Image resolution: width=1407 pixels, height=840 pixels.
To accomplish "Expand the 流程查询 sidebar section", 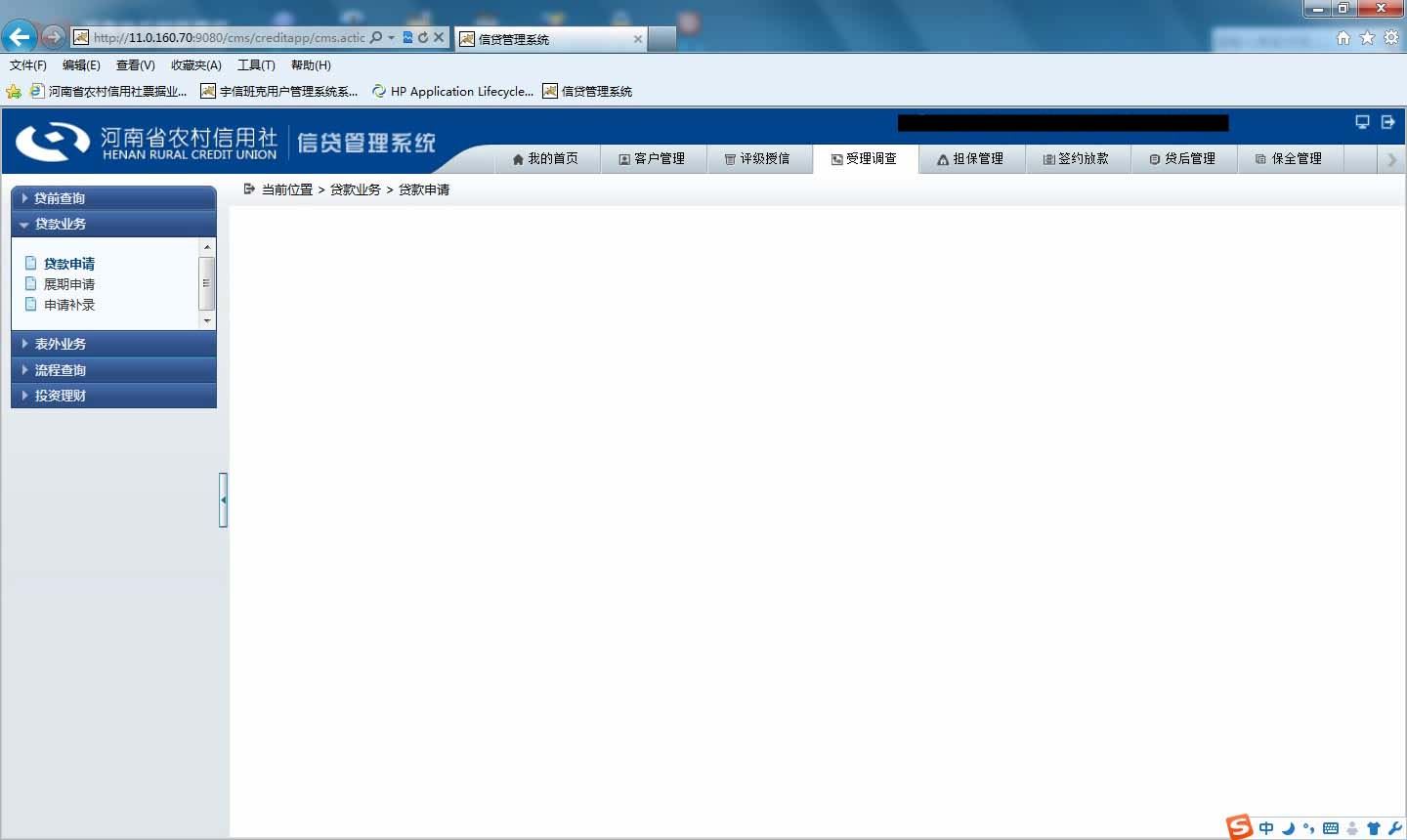I will coord(113,370).
